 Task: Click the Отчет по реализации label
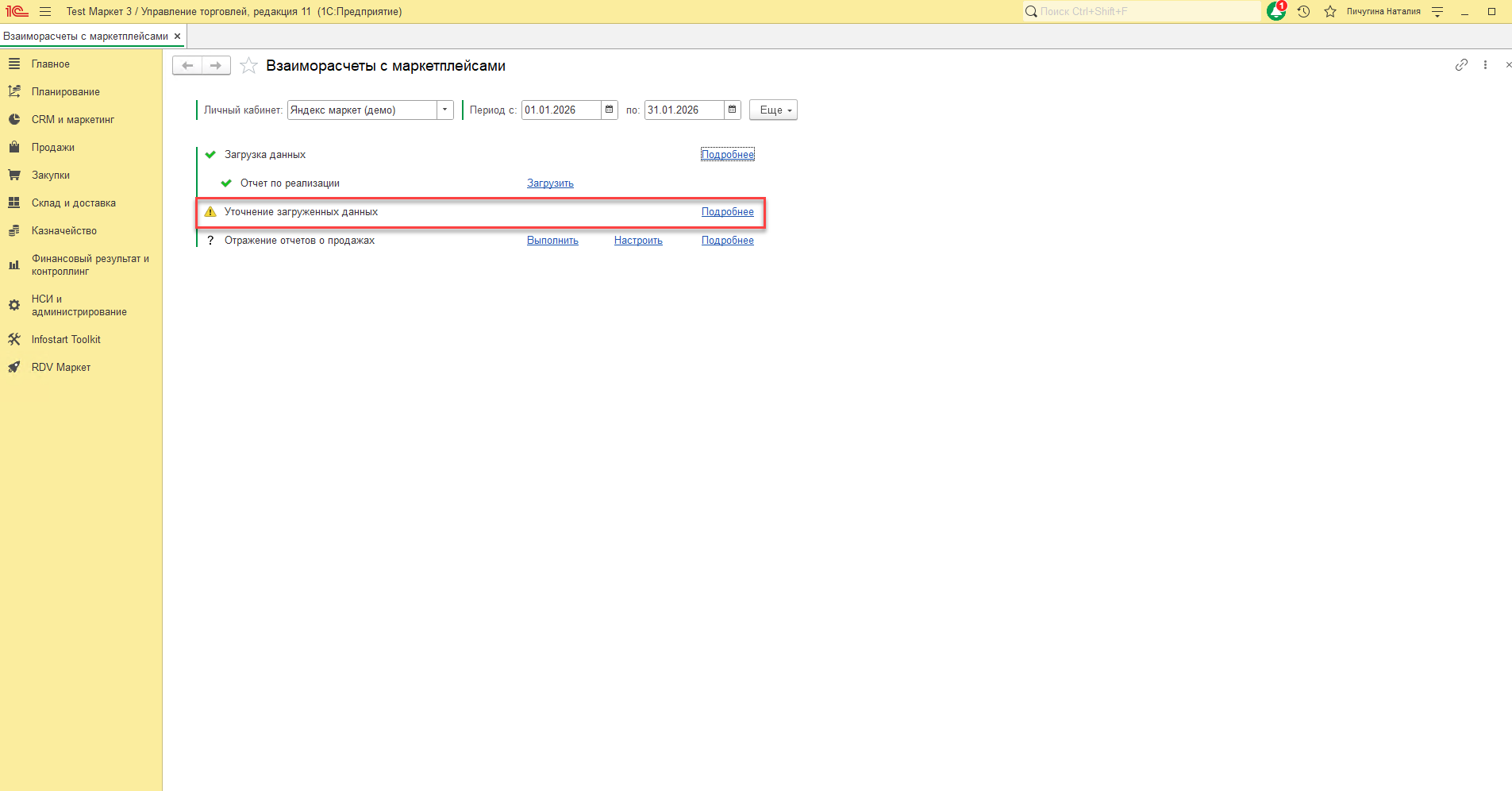tap(290, 183)
